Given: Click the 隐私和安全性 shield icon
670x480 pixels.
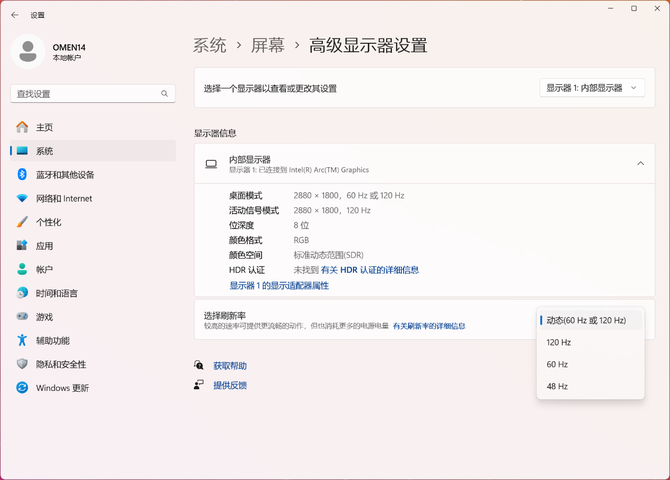Looking at the screenshot, I should click(x=22, y=364).
